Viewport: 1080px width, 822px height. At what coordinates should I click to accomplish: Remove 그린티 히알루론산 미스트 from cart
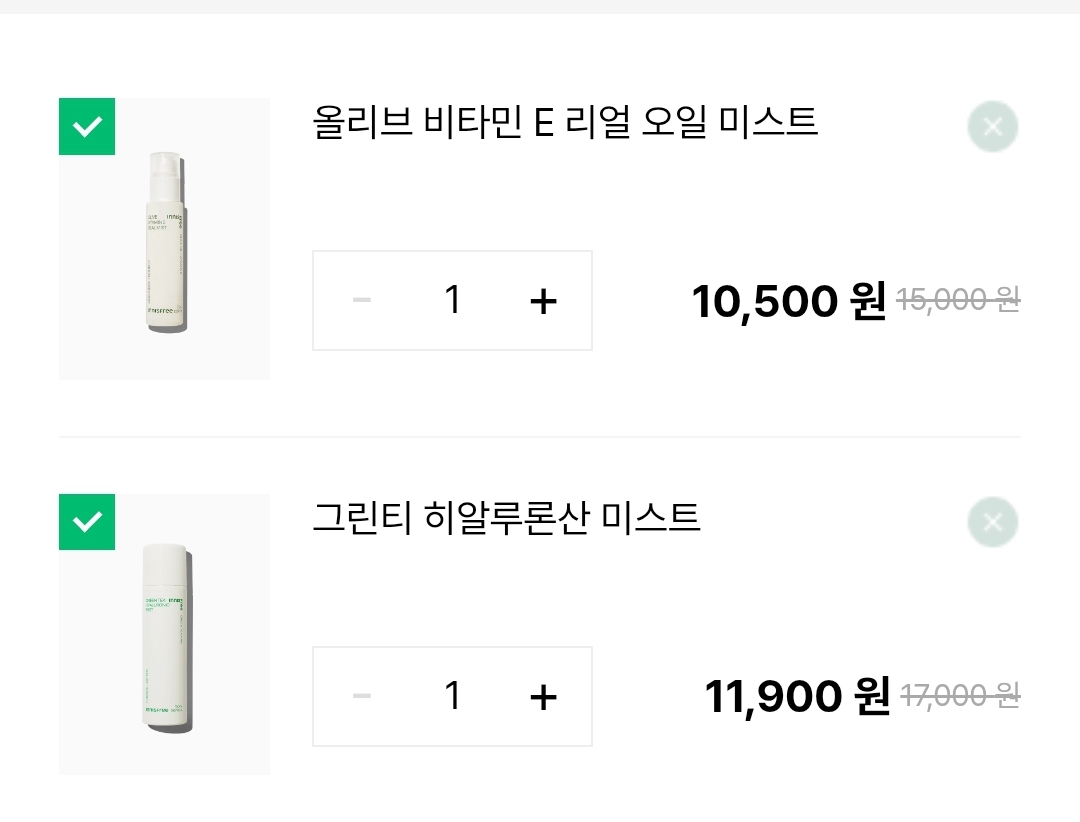[x=992, y=522]
